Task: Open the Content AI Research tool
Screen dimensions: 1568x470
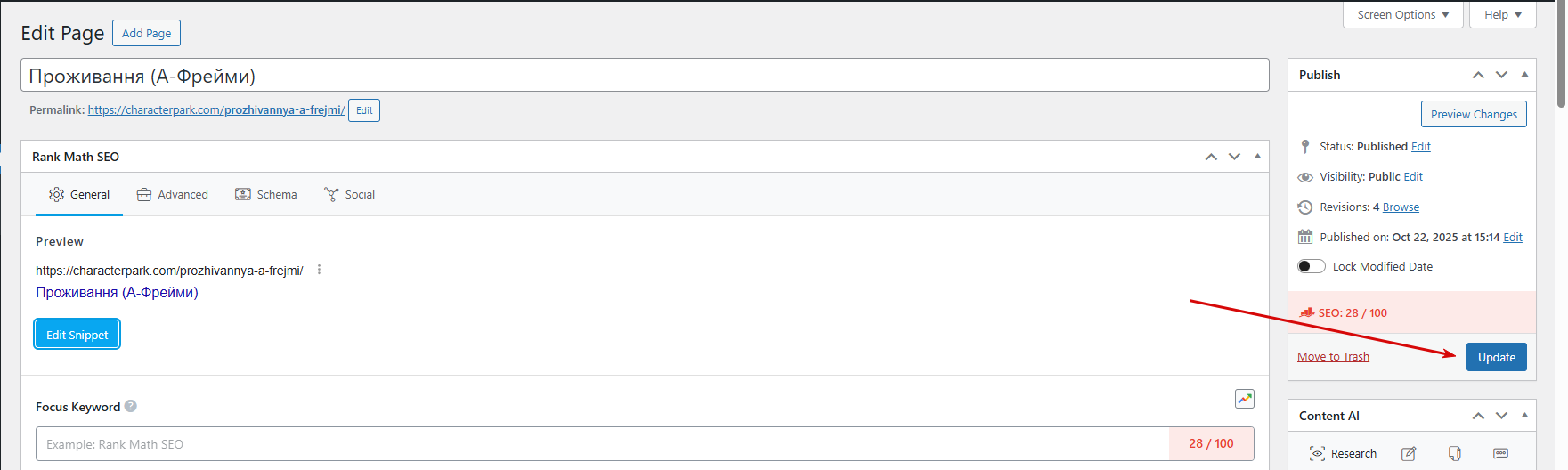Action: (x=1343, y=454)
